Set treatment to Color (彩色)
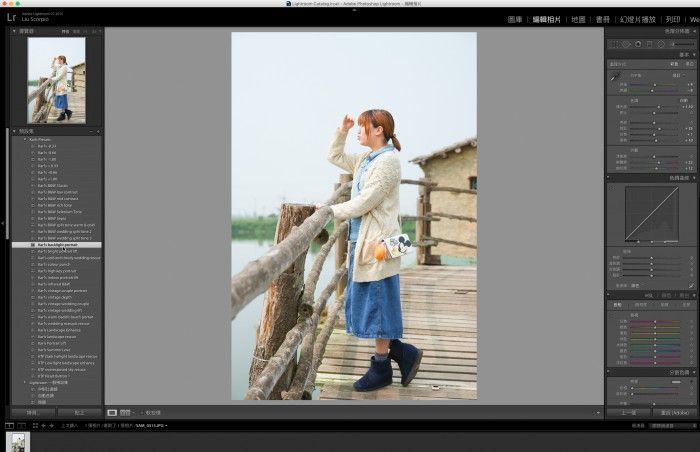 tap(674, 64)
